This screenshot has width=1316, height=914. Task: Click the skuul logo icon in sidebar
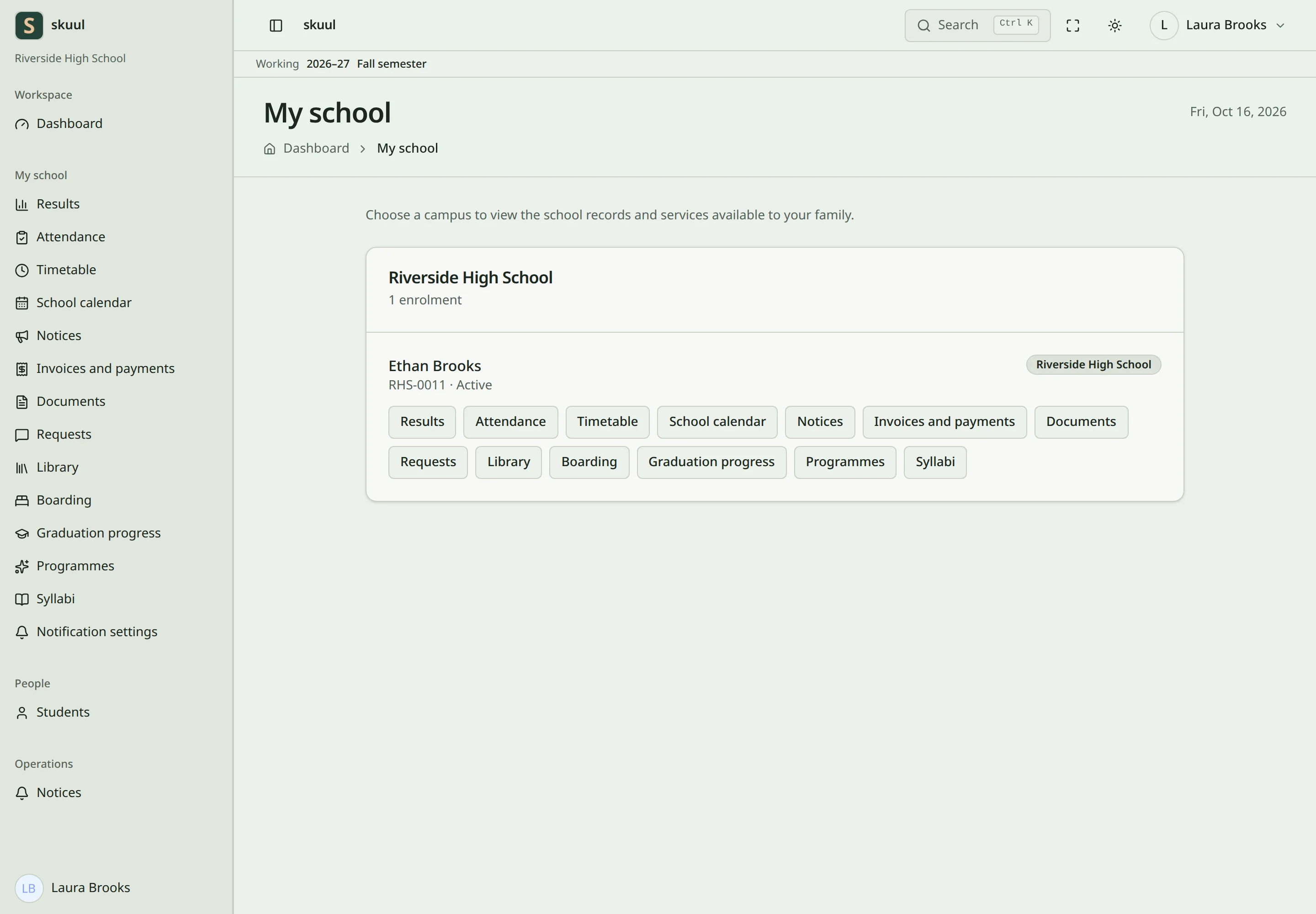click(29, 25)
